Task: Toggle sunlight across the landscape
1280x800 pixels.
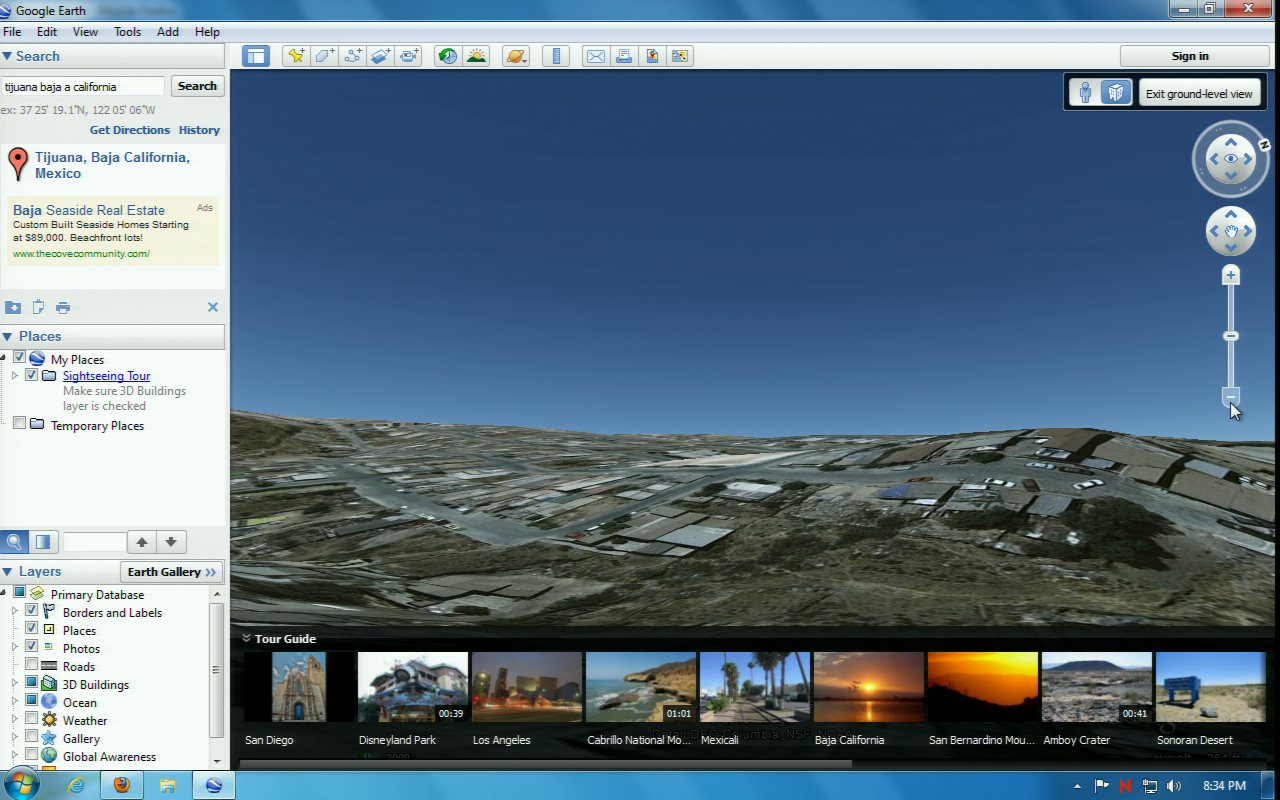Action: 476,56
